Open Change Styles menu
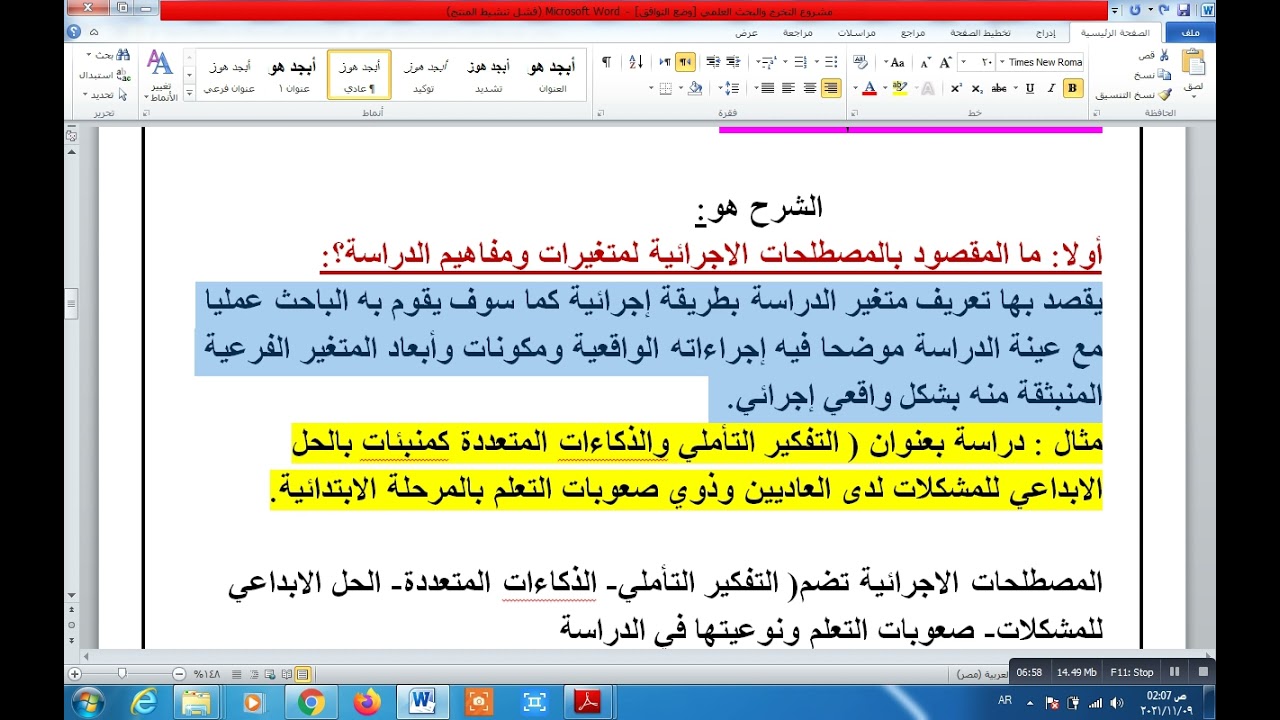 pos(160,75)
